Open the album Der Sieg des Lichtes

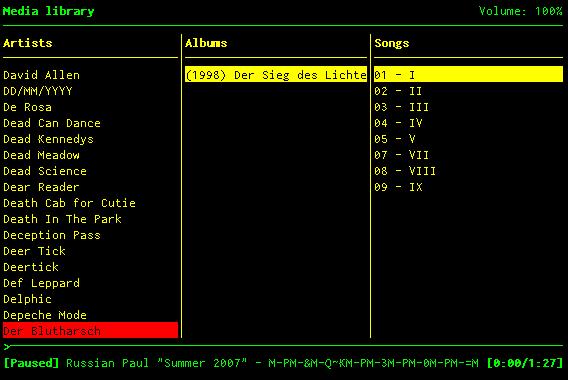tap(276, 74)
